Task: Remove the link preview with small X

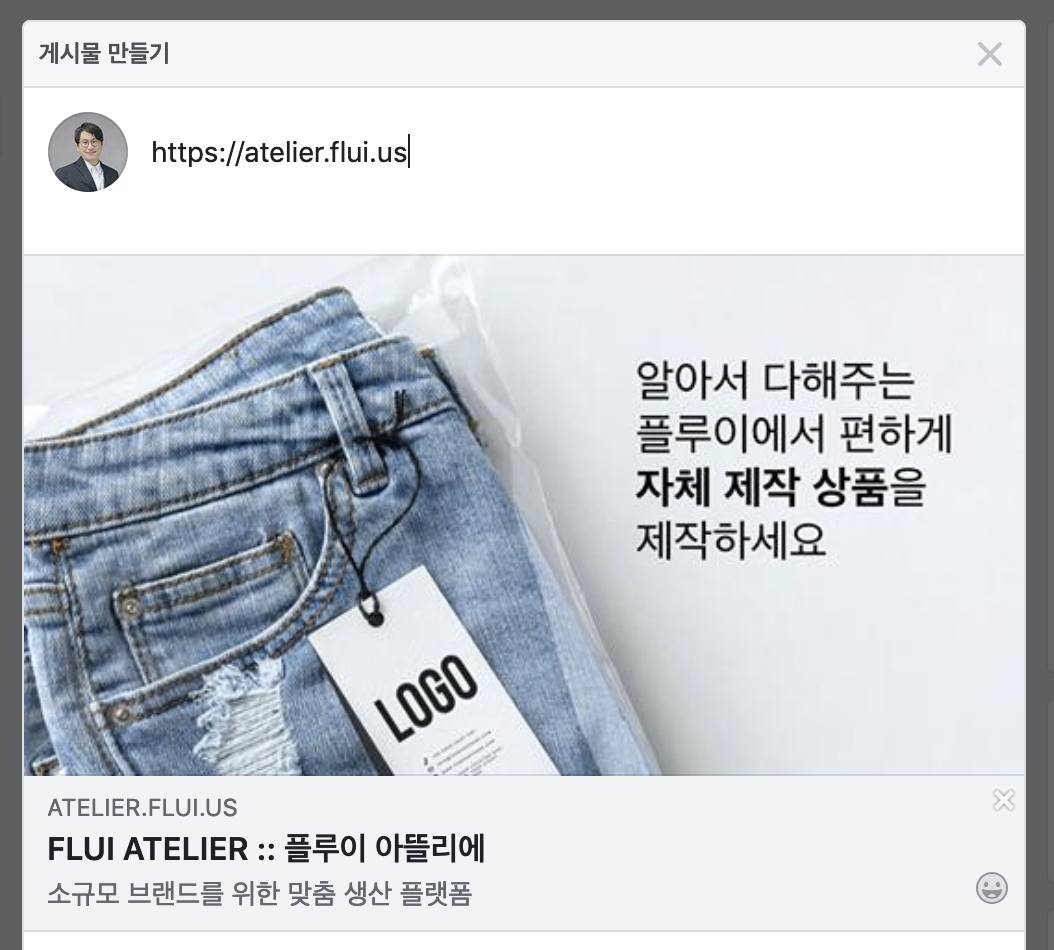Action: [1004, 800]
